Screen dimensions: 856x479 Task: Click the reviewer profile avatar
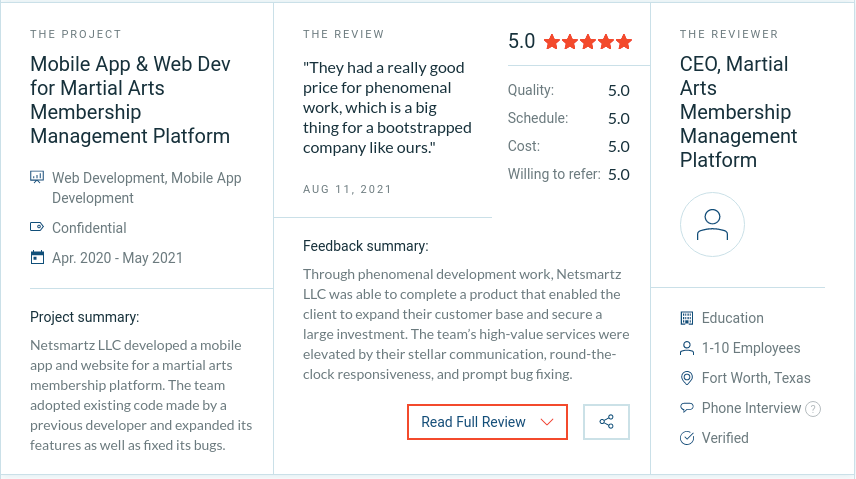[x=712, y=225]
